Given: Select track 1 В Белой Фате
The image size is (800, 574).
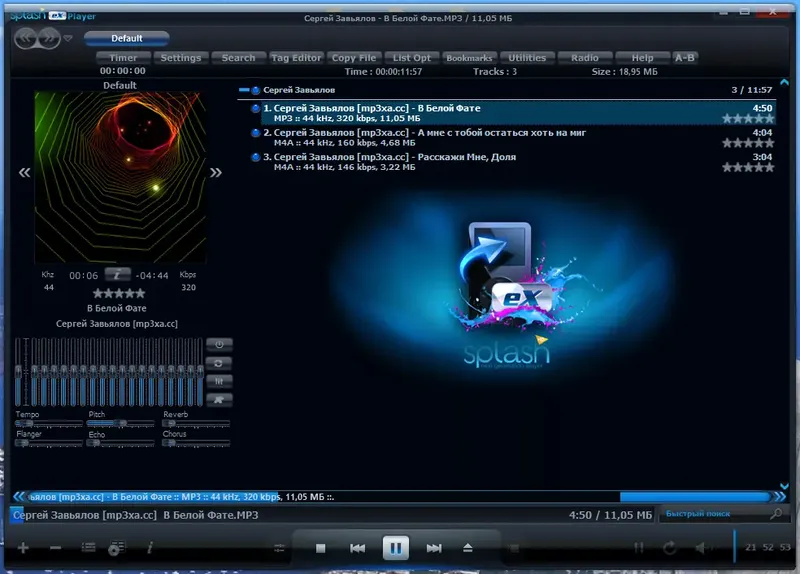Looking at the screenshot, I should pos(518,113).
